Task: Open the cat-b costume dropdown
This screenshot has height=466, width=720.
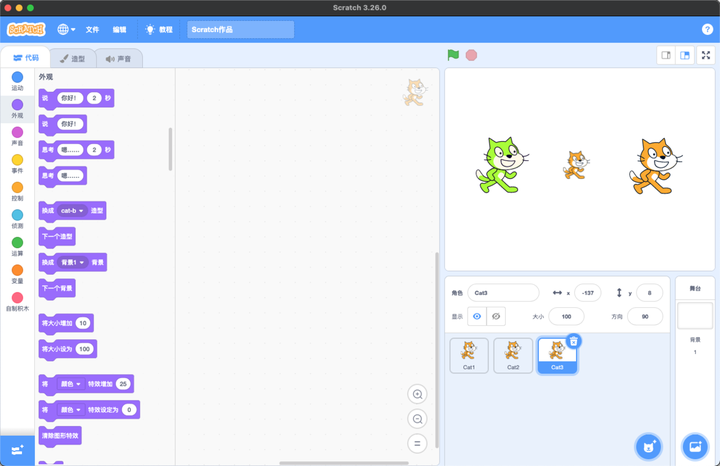Action: 73,211
